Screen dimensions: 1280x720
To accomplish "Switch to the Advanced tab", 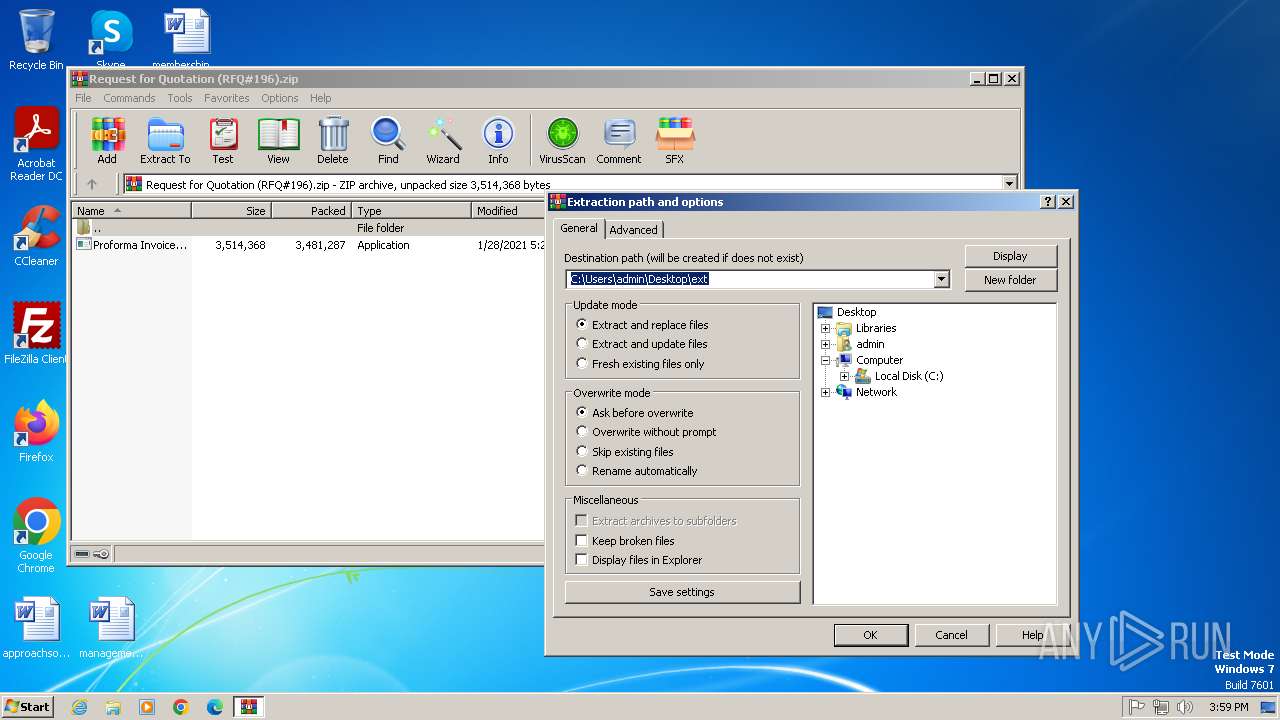I will (633, 230).
